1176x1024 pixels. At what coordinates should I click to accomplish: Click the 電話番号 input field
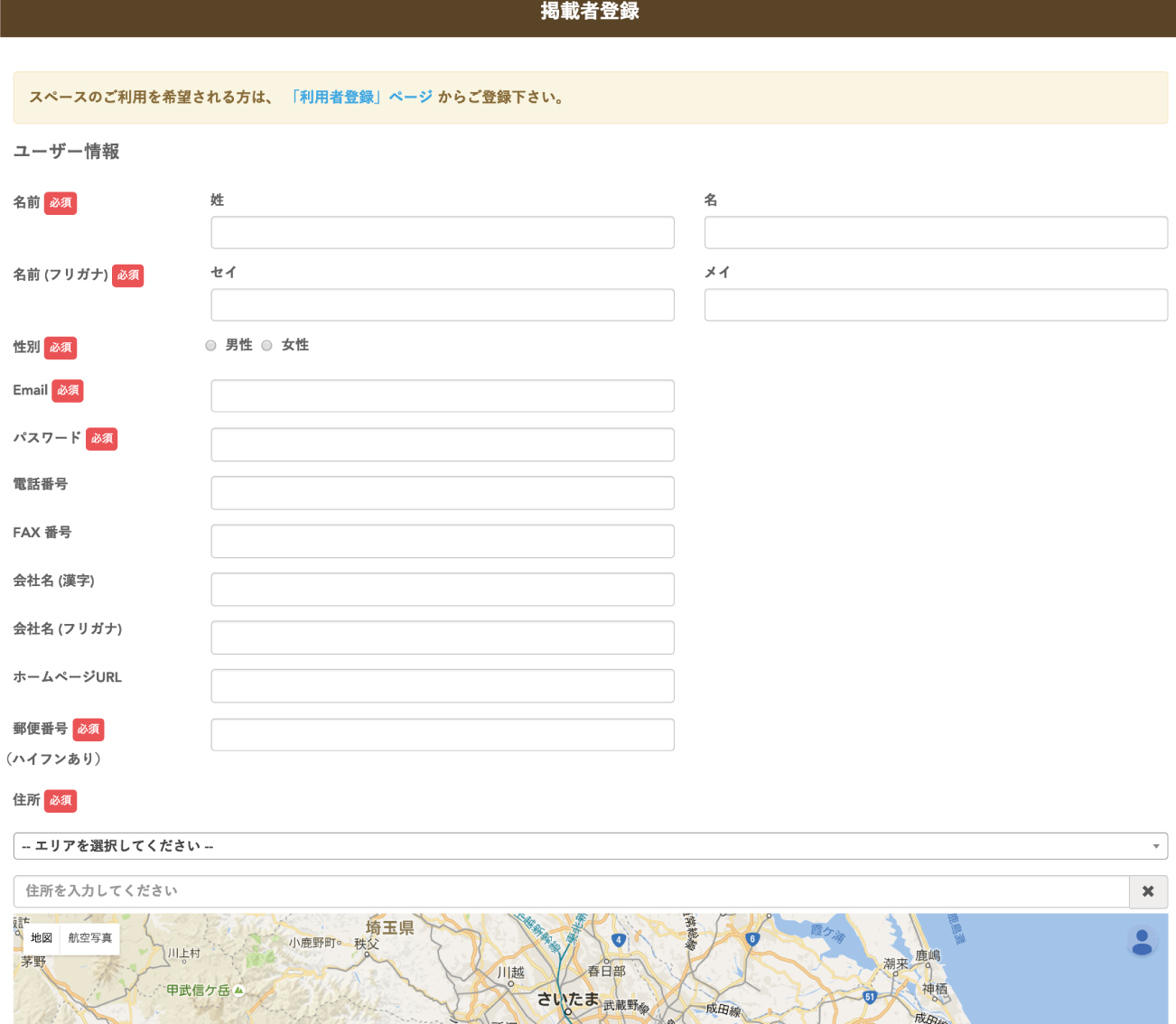[443, 493]
